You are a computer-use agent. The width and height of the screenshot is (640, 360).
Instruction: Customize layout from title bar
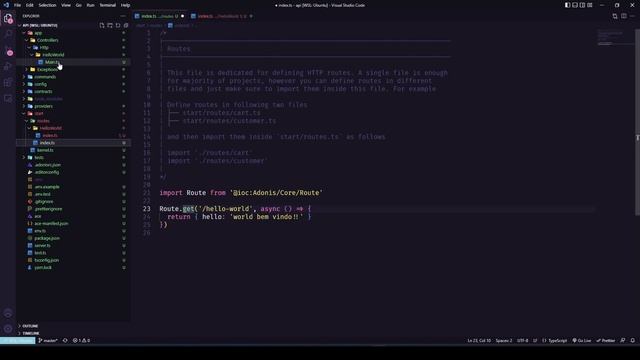point(590,5)
